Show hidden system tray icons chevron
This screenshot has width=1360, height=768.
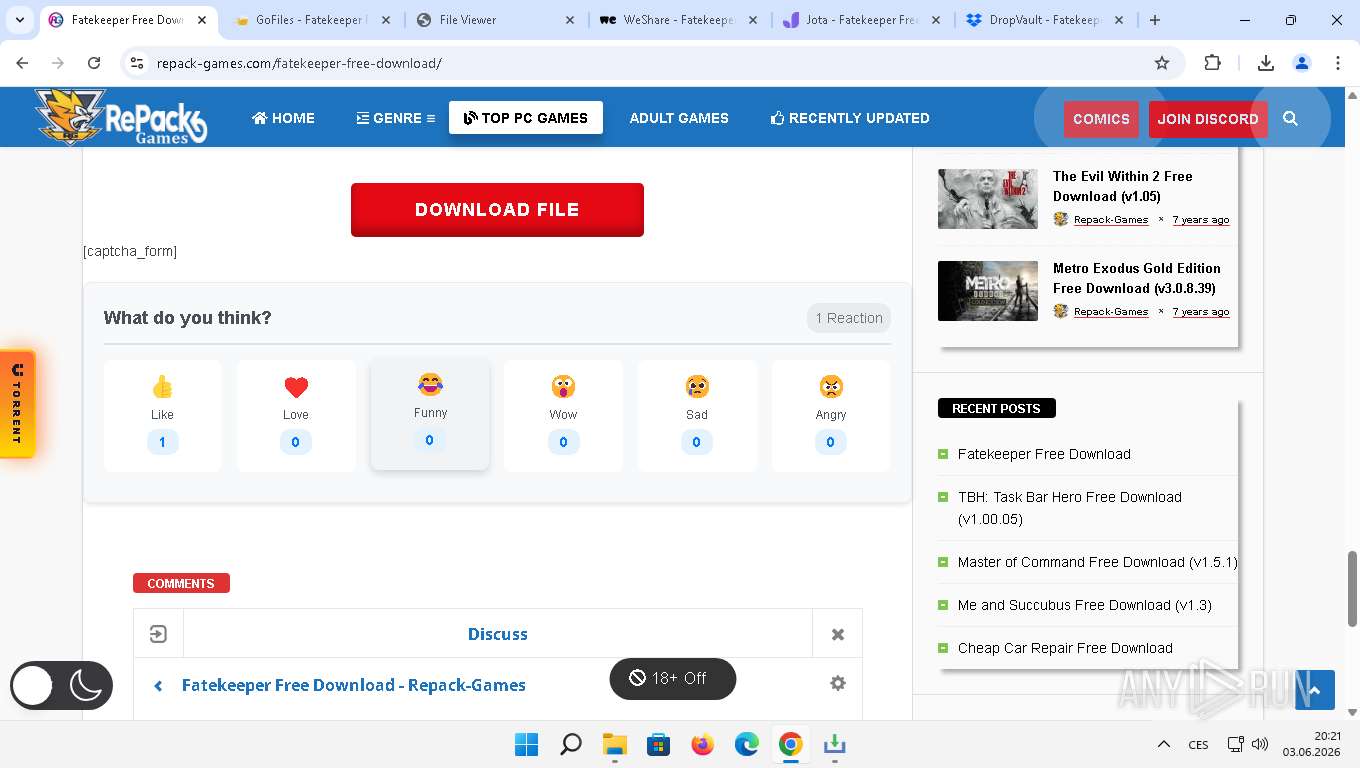coord(1164,744)
